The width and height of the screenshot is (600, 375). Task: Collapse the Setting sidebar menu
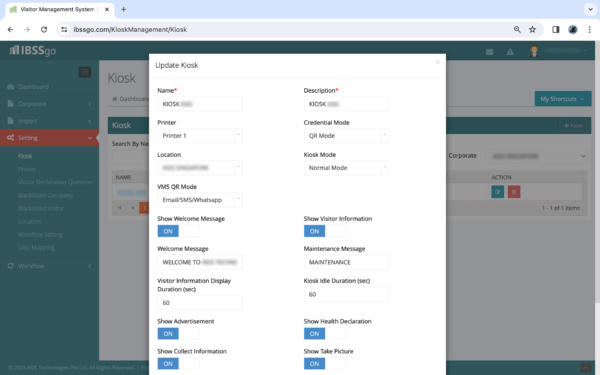pyautogui.click(x=49, y=138)
